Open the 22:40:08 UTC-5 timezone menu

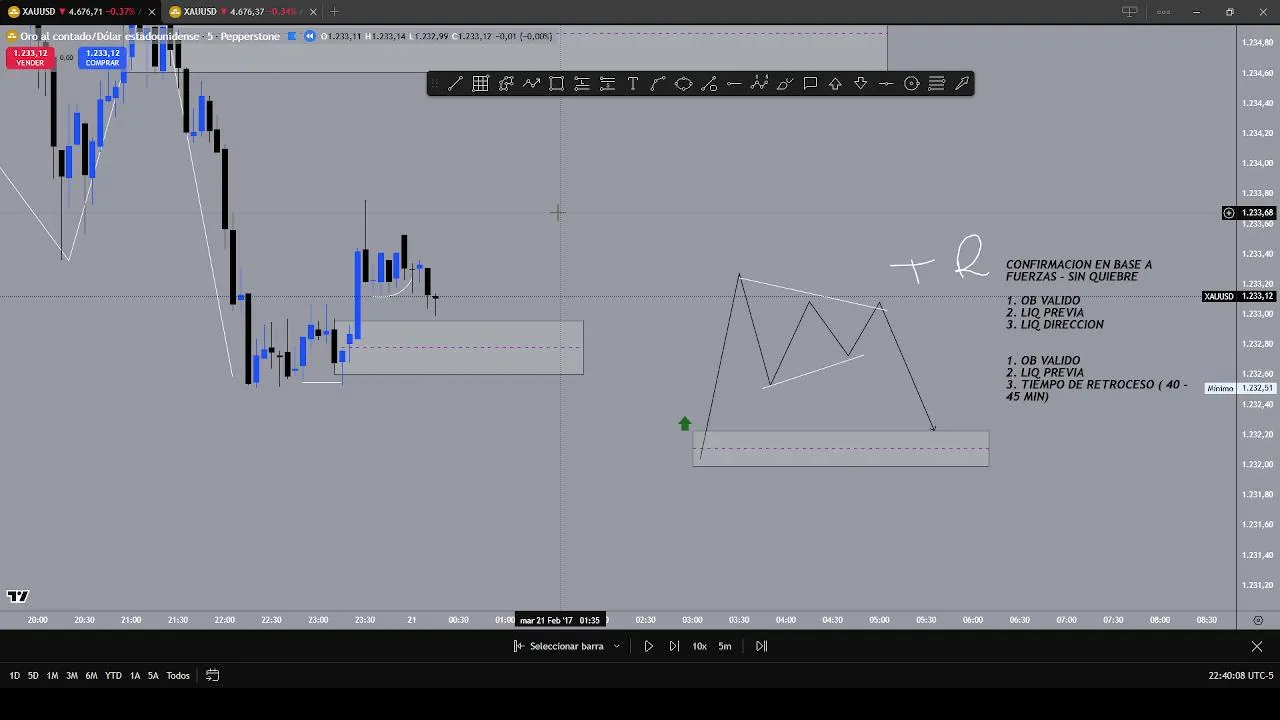pos(1240,676)
